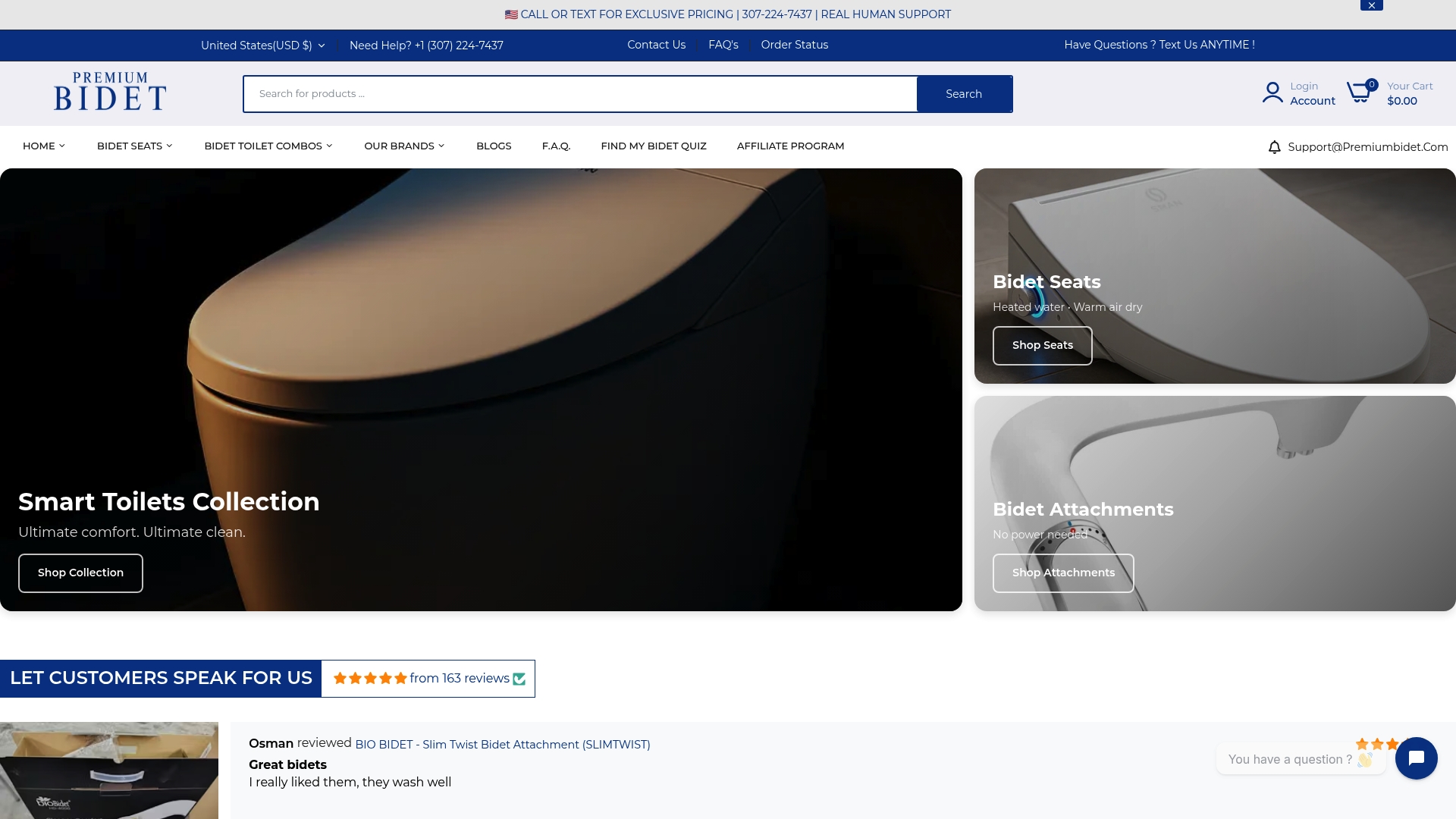Click the green checkmark next to 163 reviews
Viewport: 1456px width, 819px height.
tap(519, 679)
